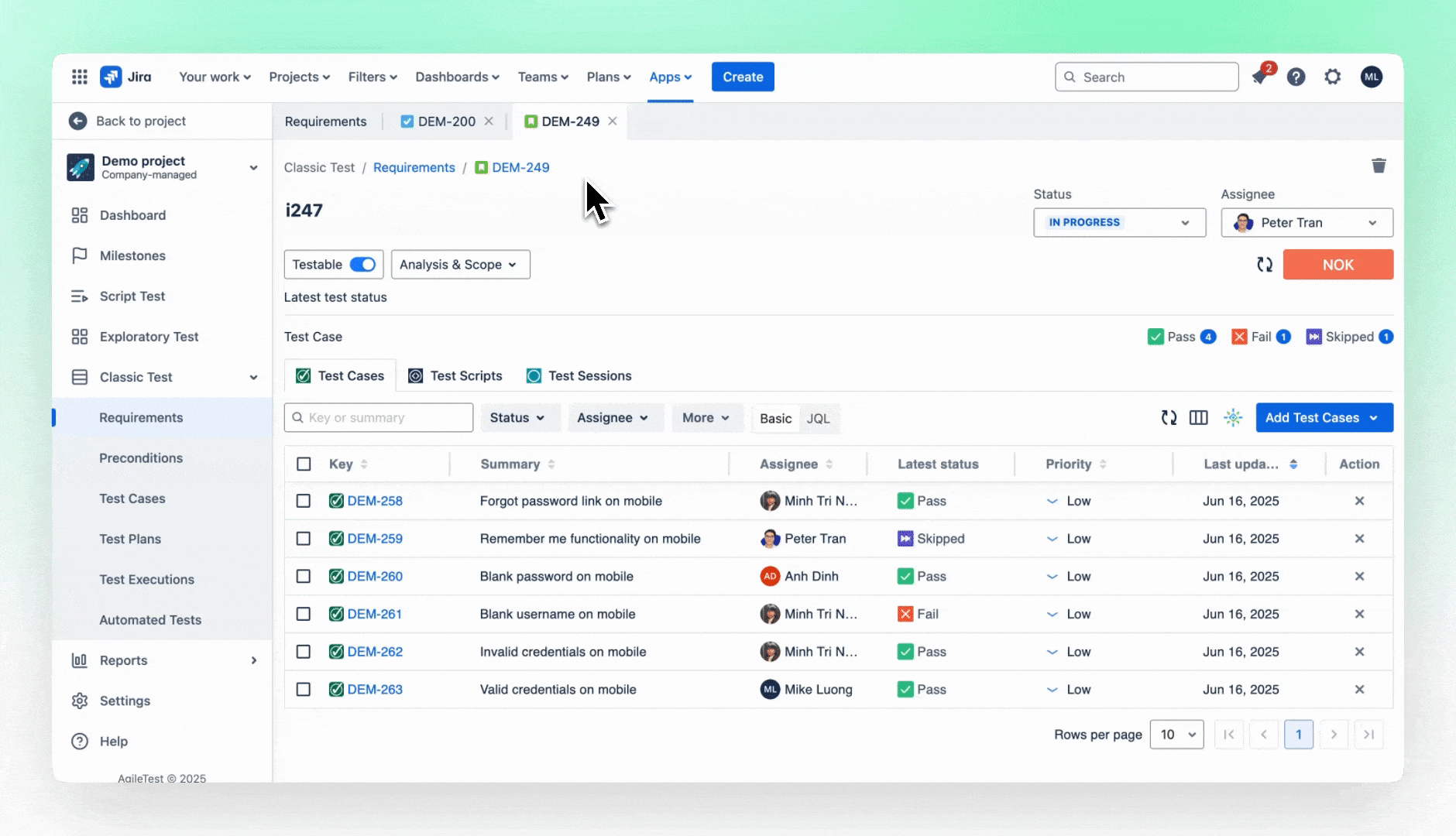Screen dimensions: 1456x836
Task: Switch to the Test Scripts tab
Action: click(465, 375)
